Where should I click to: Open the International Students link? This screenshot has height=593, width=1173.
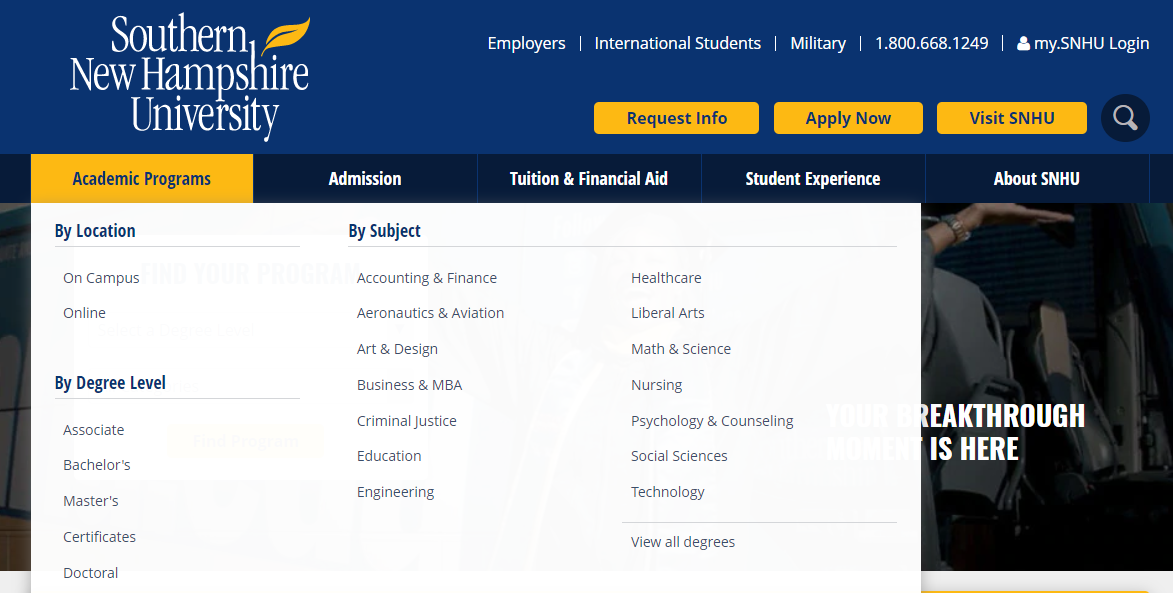point(678,43)
